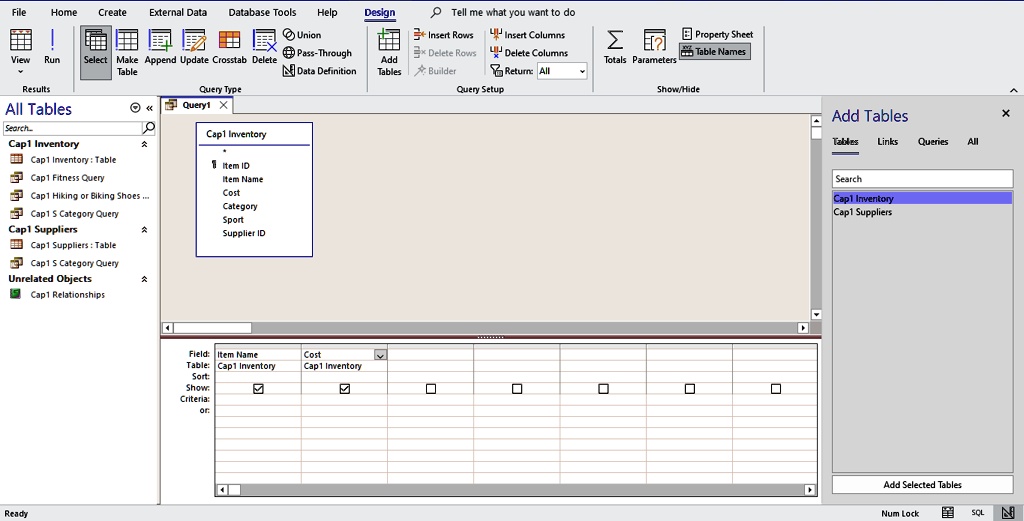Click Add Selected Tables button
Viewport: 1024px width, 521px height.
click(x=922, y=484)
